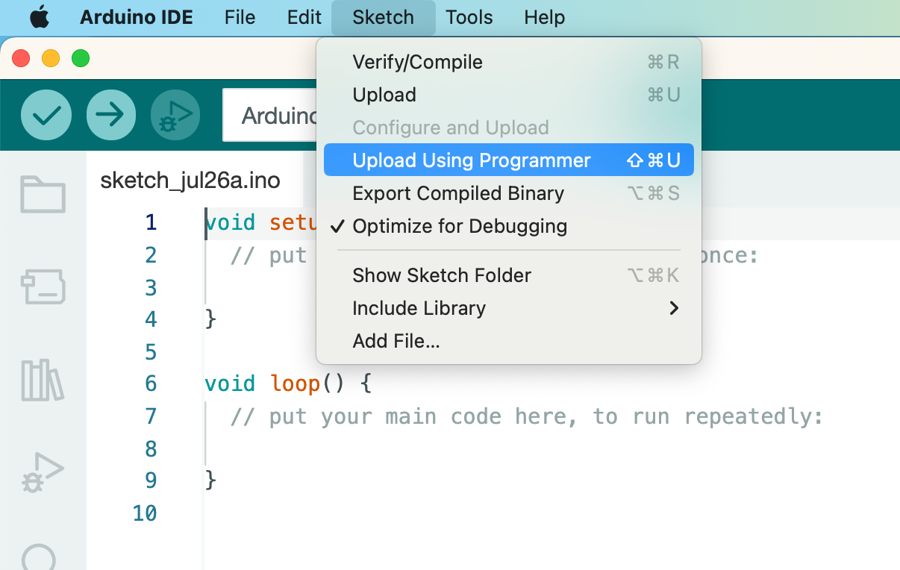Click Show Sketch Folder entry
Image resolution: width=900 pixels, height=570 pixels.
441,275
